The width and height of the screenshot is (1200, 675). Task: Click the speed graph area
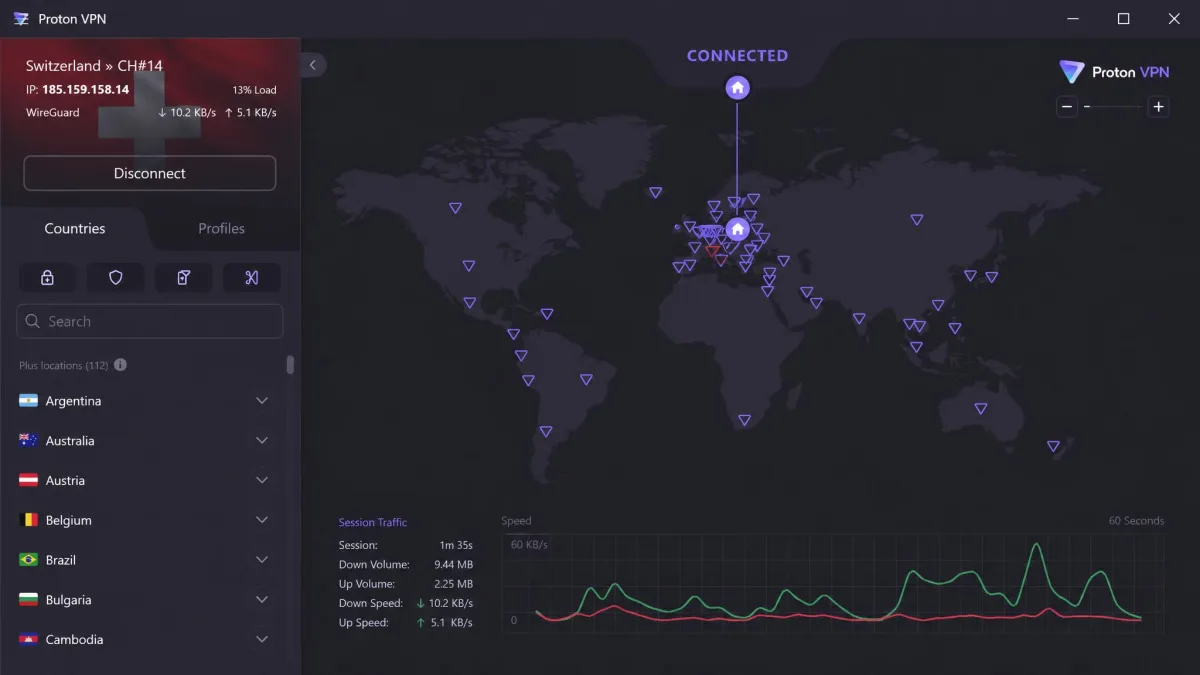pos(833,583)
